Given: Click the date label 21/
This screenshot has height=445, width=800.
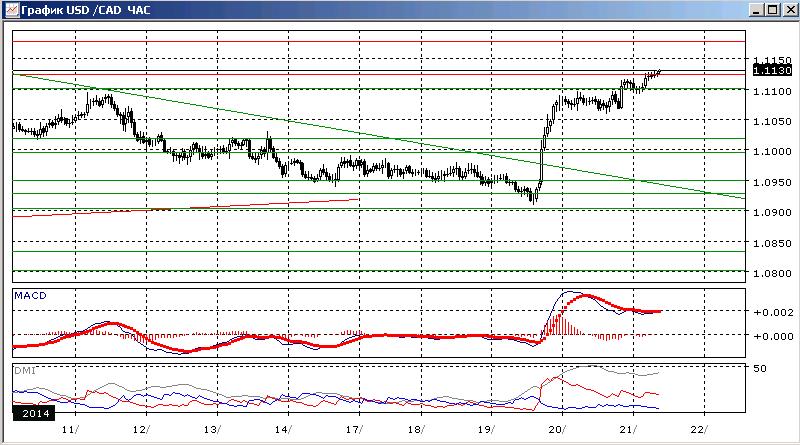Looking at the screenshot, I should (x=628, y=430).
